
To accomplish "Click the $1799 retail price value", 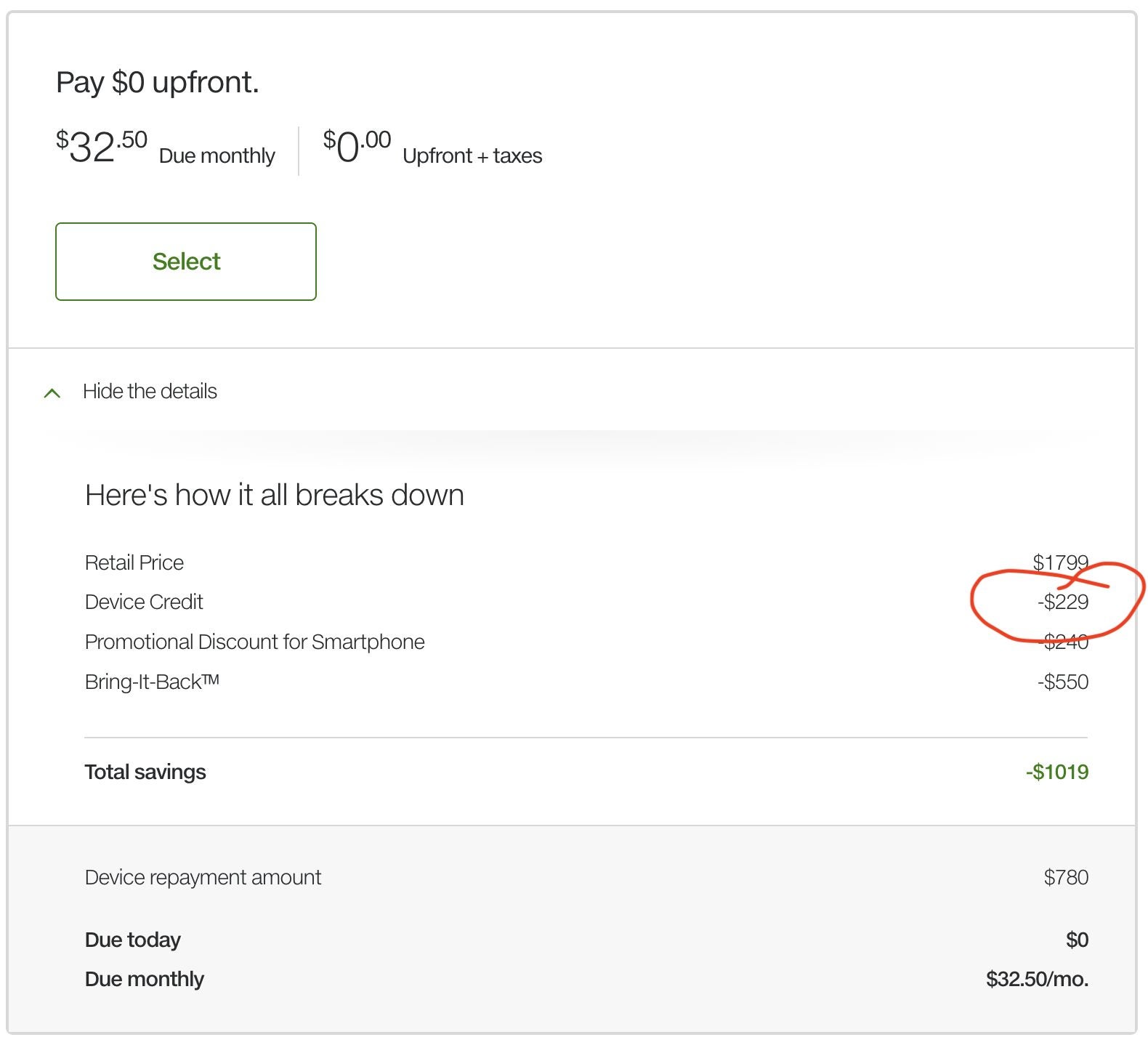I will click(1061, 562).
